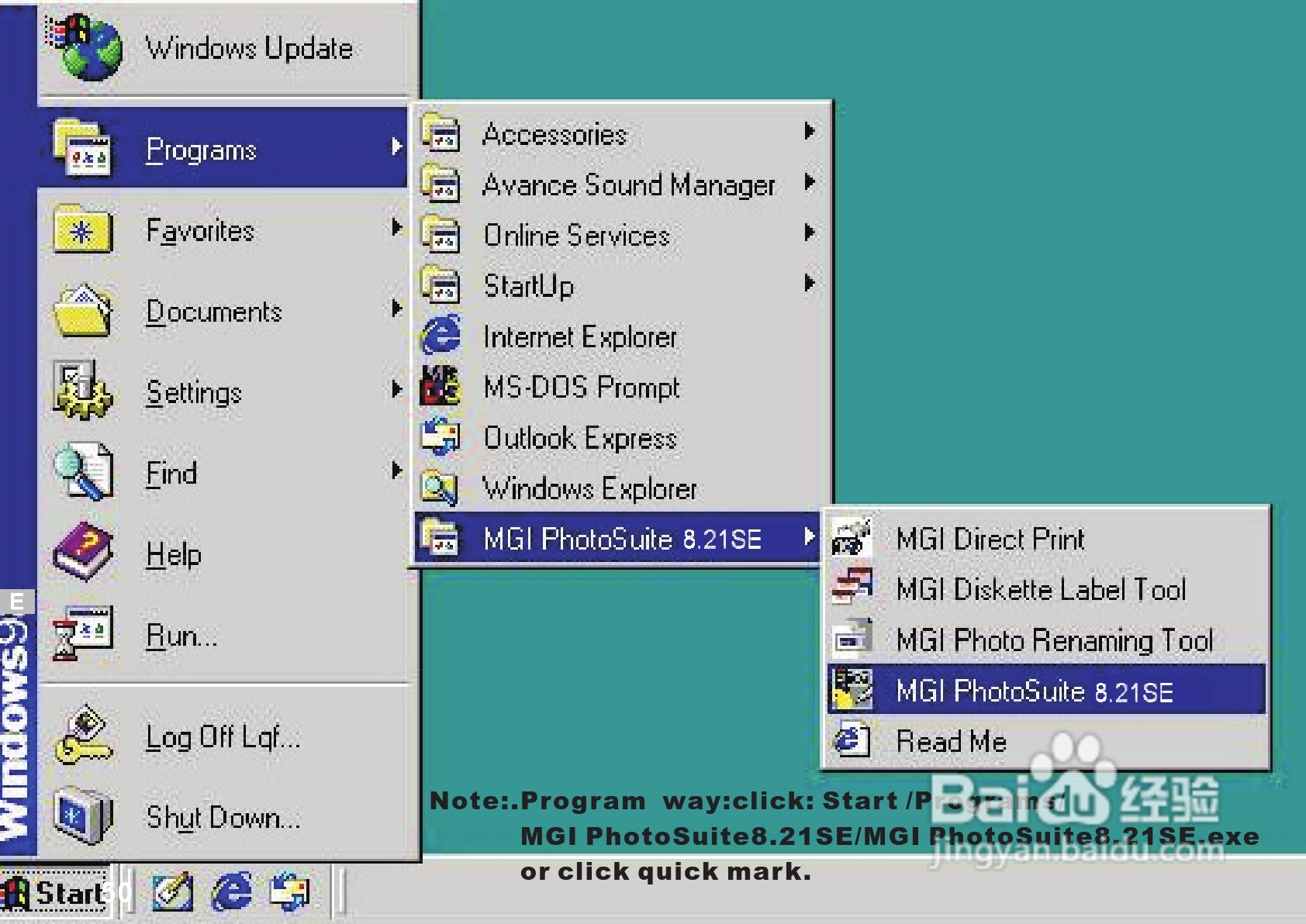1306x924 pixels.
Task: Expand the Find submenu arrow
Action: tap(396, 470)
